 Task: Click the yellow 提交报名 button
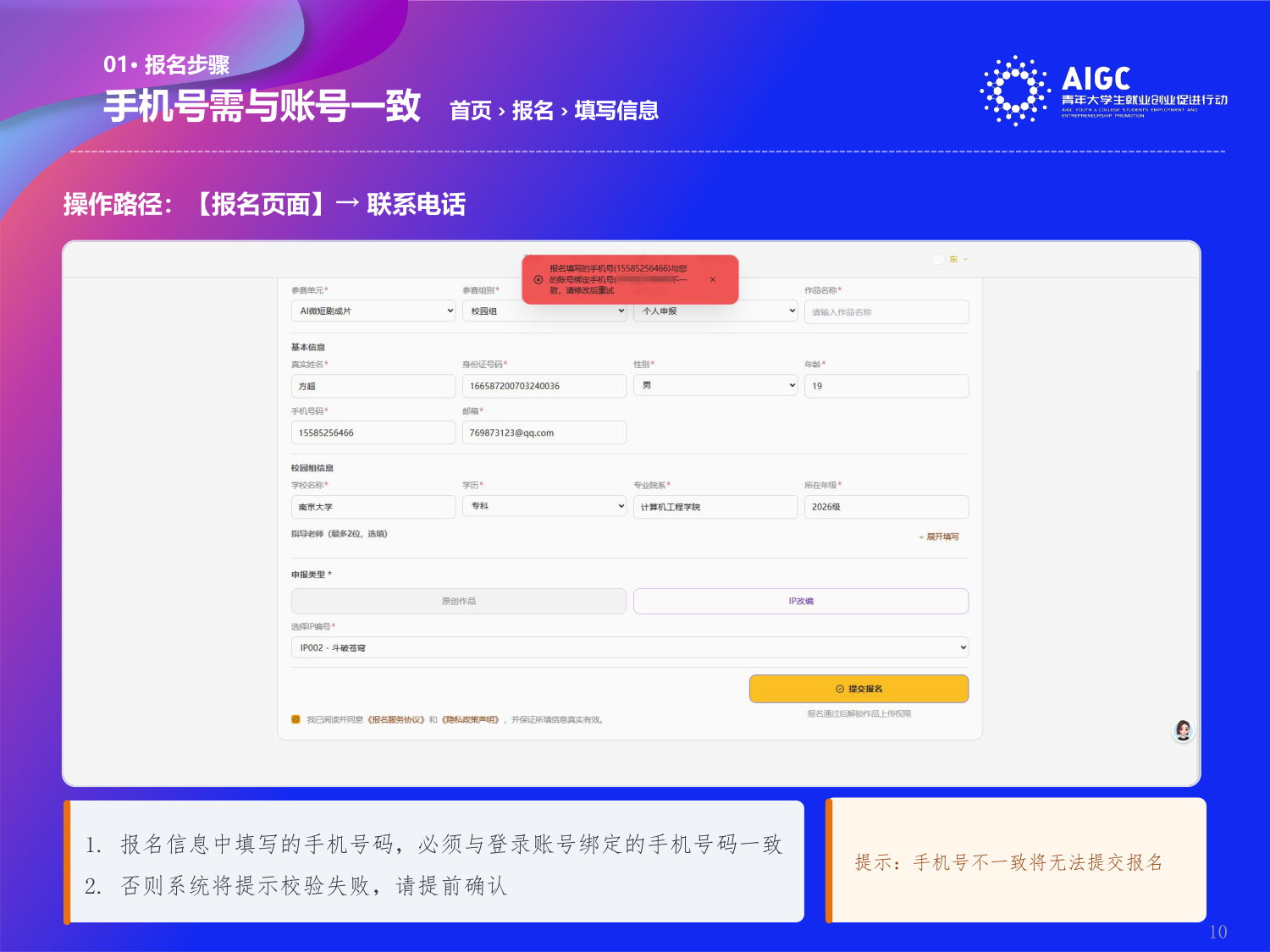859,689
